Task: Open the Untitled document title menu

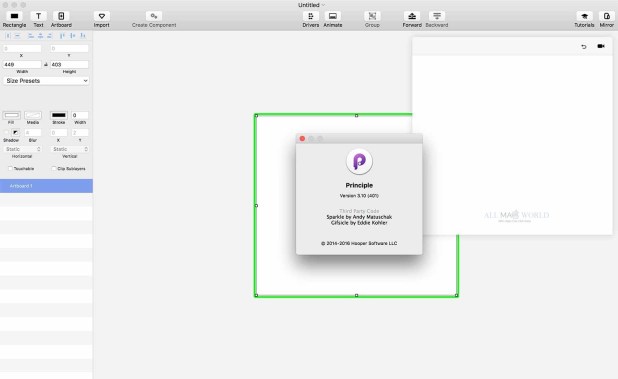Action: (311, 5)
